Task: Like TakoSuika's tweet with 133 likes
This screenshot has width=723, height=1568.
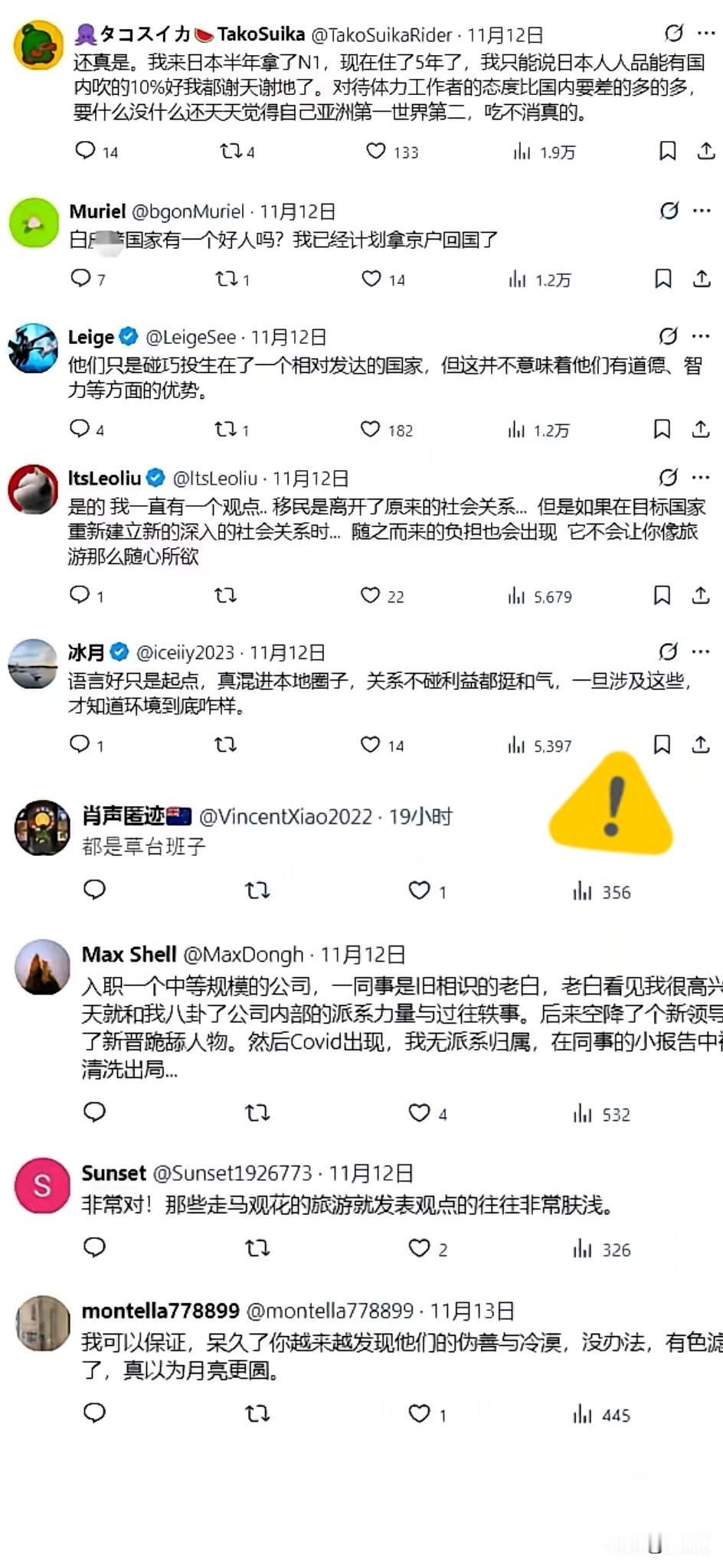Action: (x=375, y=151)
